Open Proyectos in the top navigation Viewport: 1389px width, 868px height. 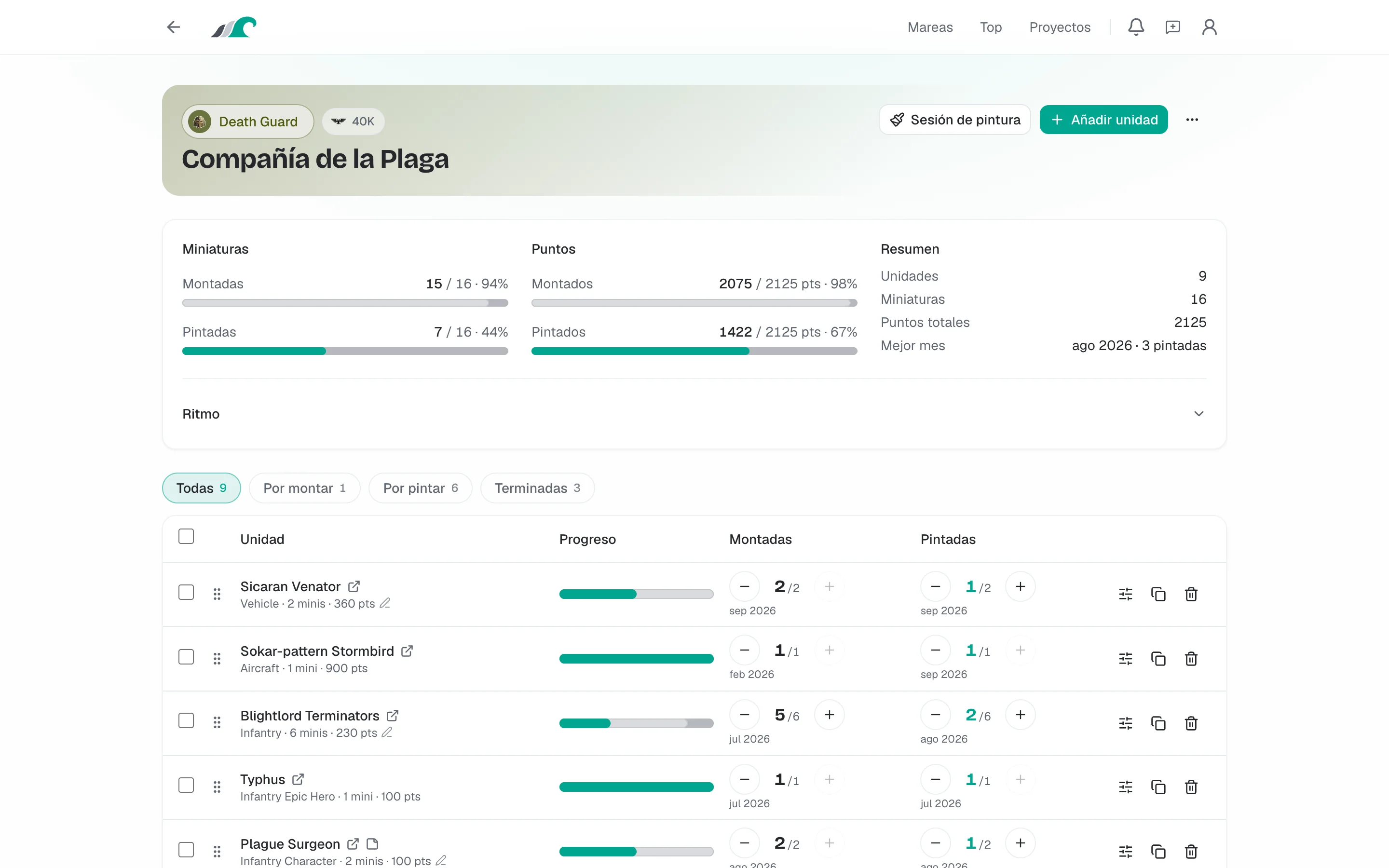click(x=1060, y=27)
